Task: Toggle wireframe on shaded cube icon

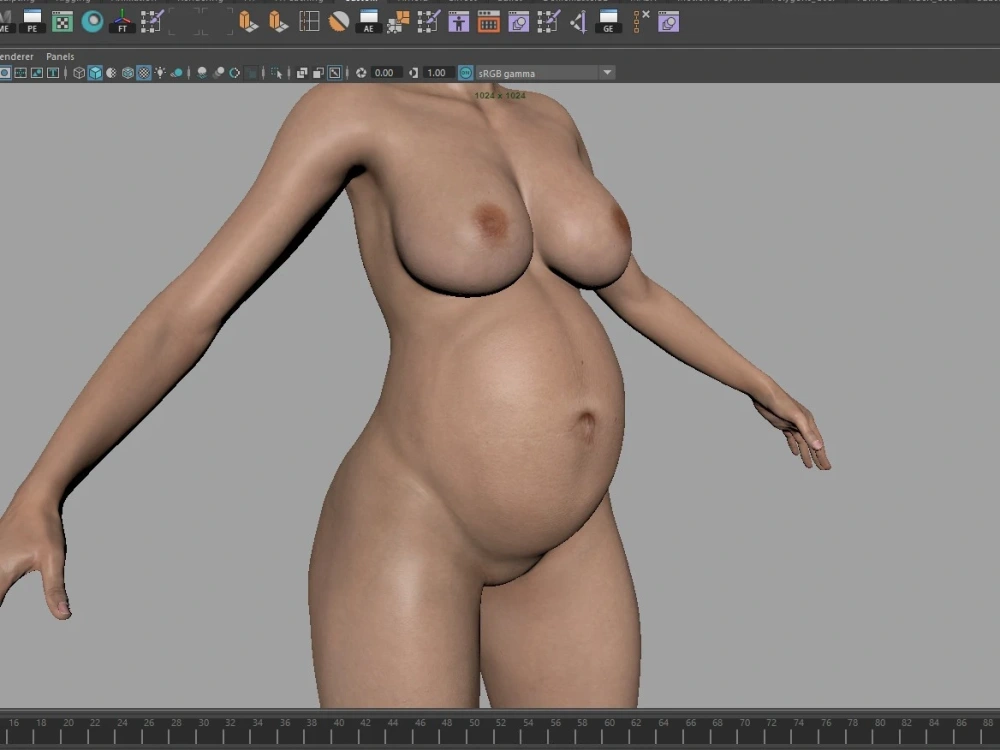Action: 128,73
